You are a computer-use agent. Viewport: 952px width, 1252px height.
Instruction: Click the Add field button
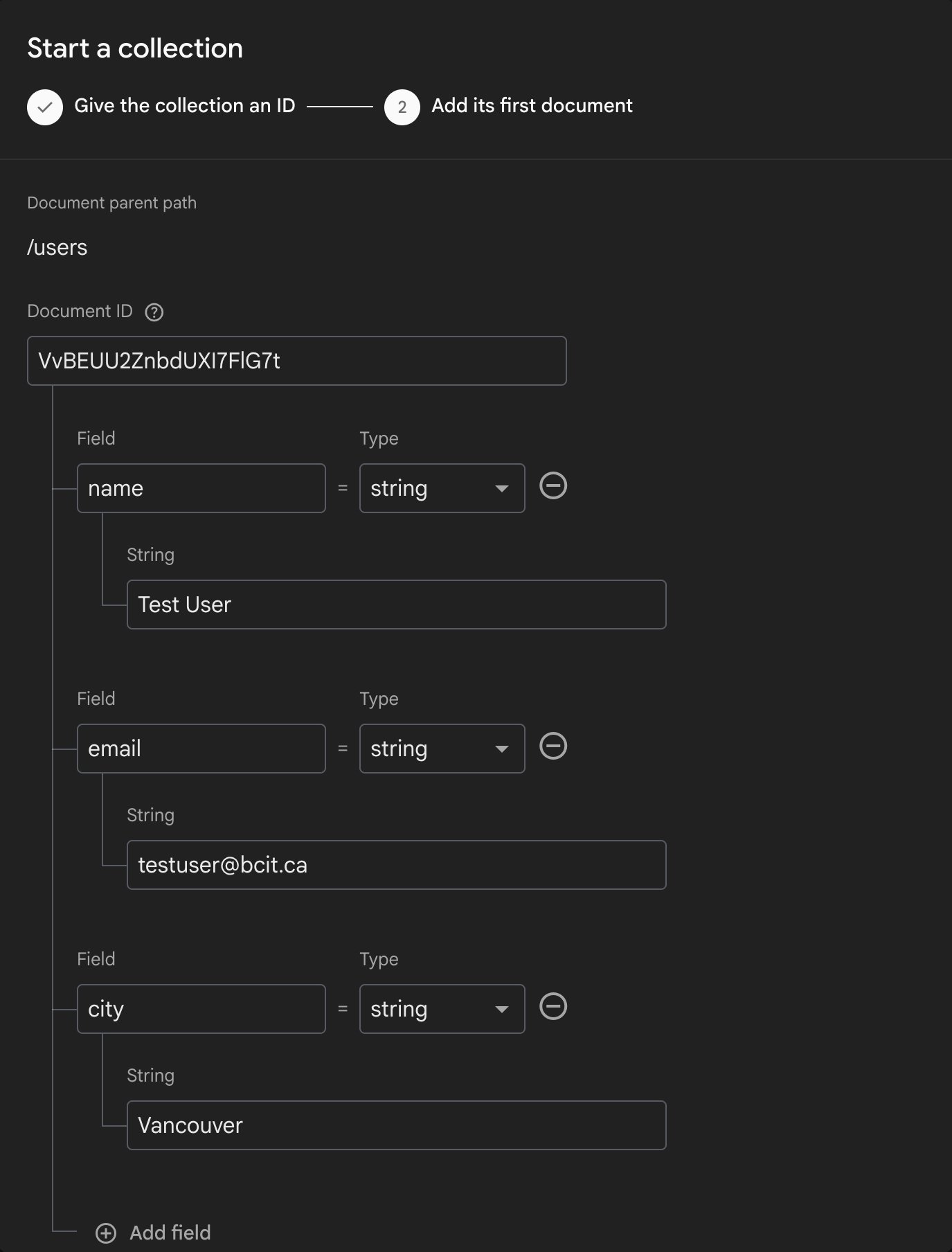pyautogui.click(x=153, y=1233)
